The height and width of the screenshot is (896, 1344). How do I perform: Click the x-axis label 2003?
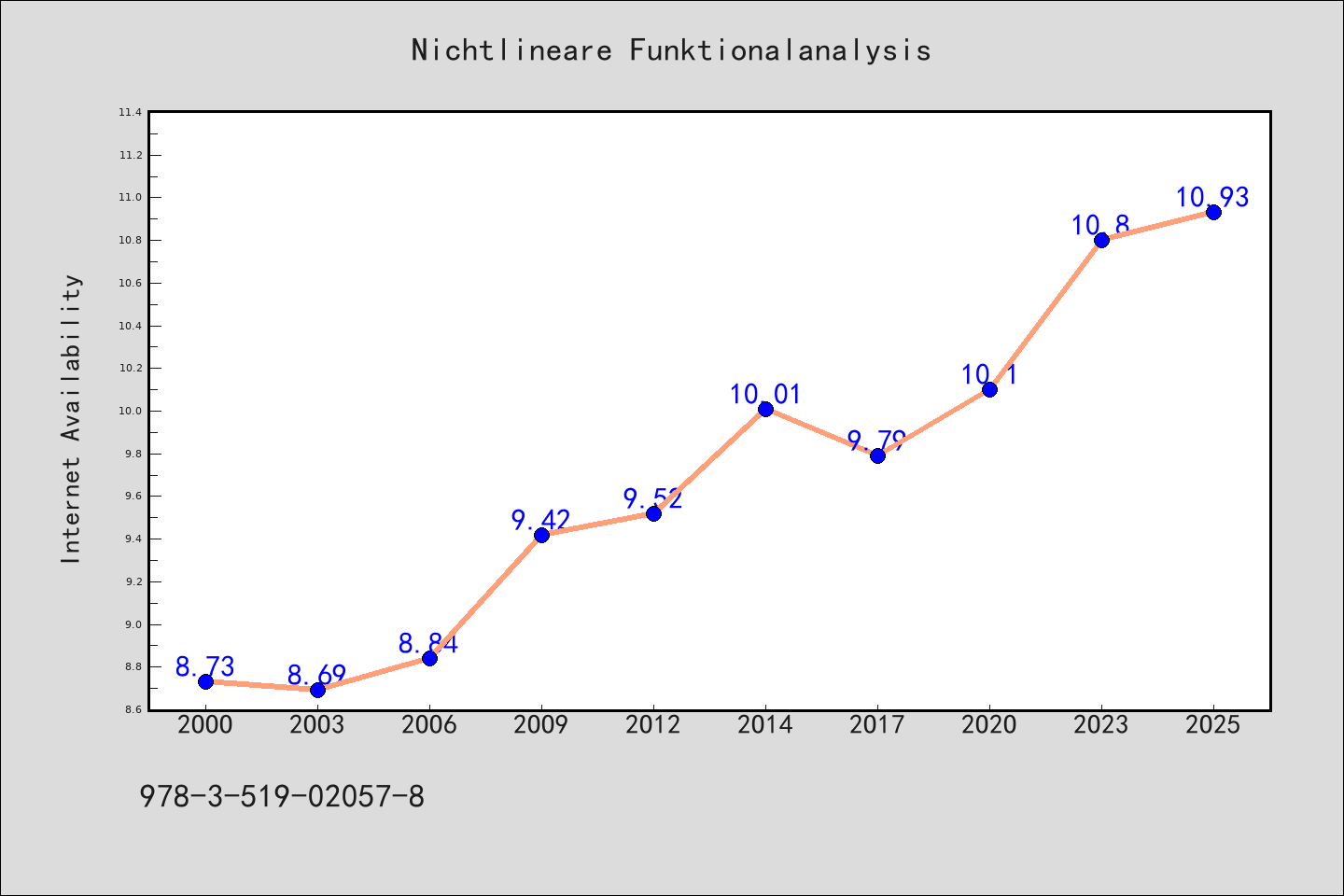(317, 725)
